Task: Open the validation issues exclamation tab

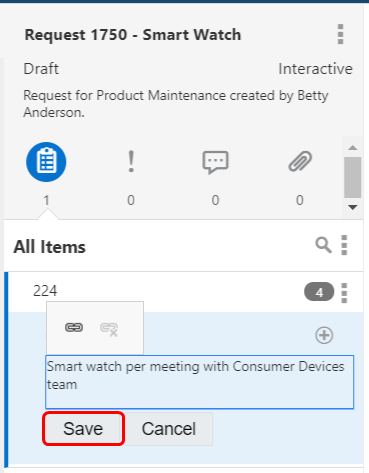Action: coord(131,162)
